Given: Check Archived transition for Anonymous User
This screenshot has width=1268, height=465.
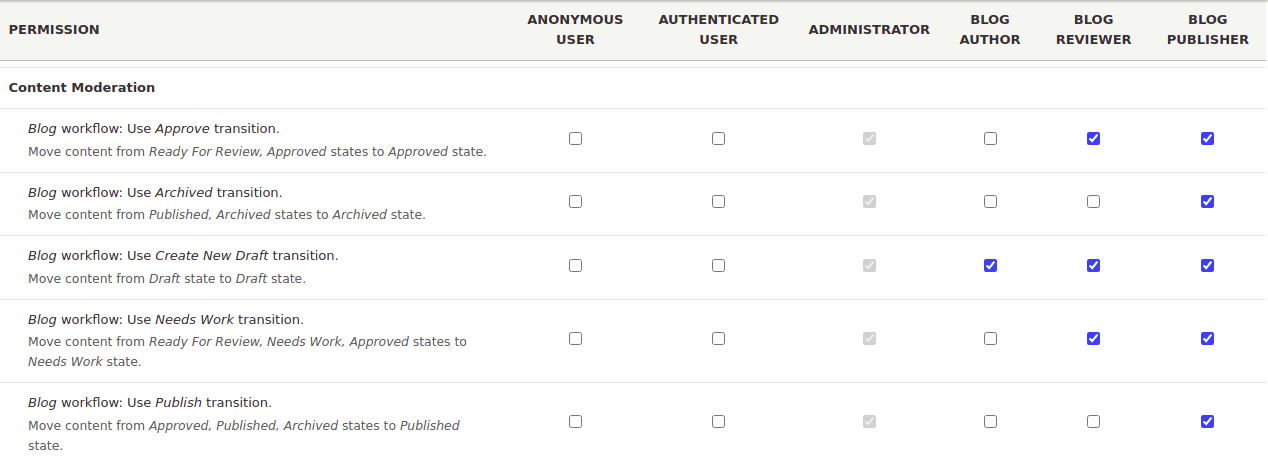Looking at the screenshot, I should [x=575, y=202].
